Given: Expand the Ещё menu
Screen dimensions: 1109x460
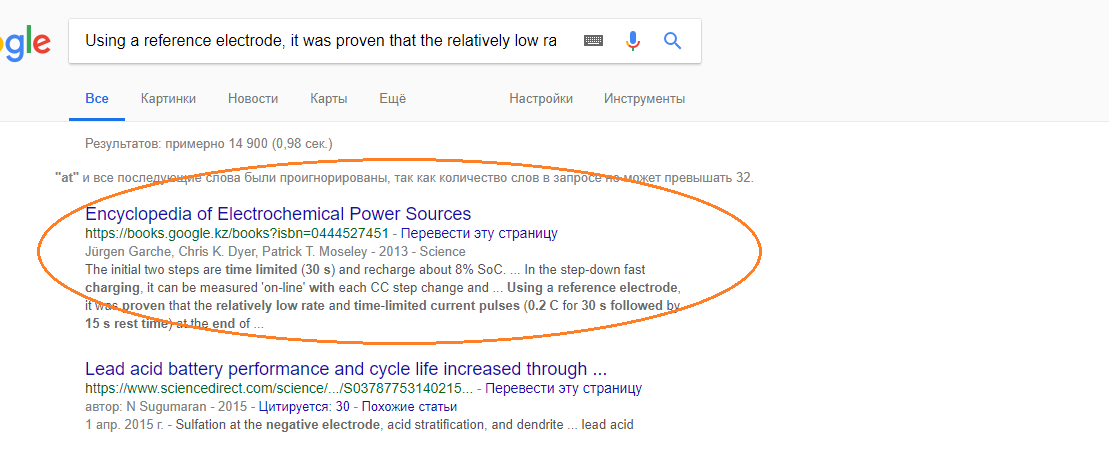Looking at the screenshot, I should coord(392,99).
